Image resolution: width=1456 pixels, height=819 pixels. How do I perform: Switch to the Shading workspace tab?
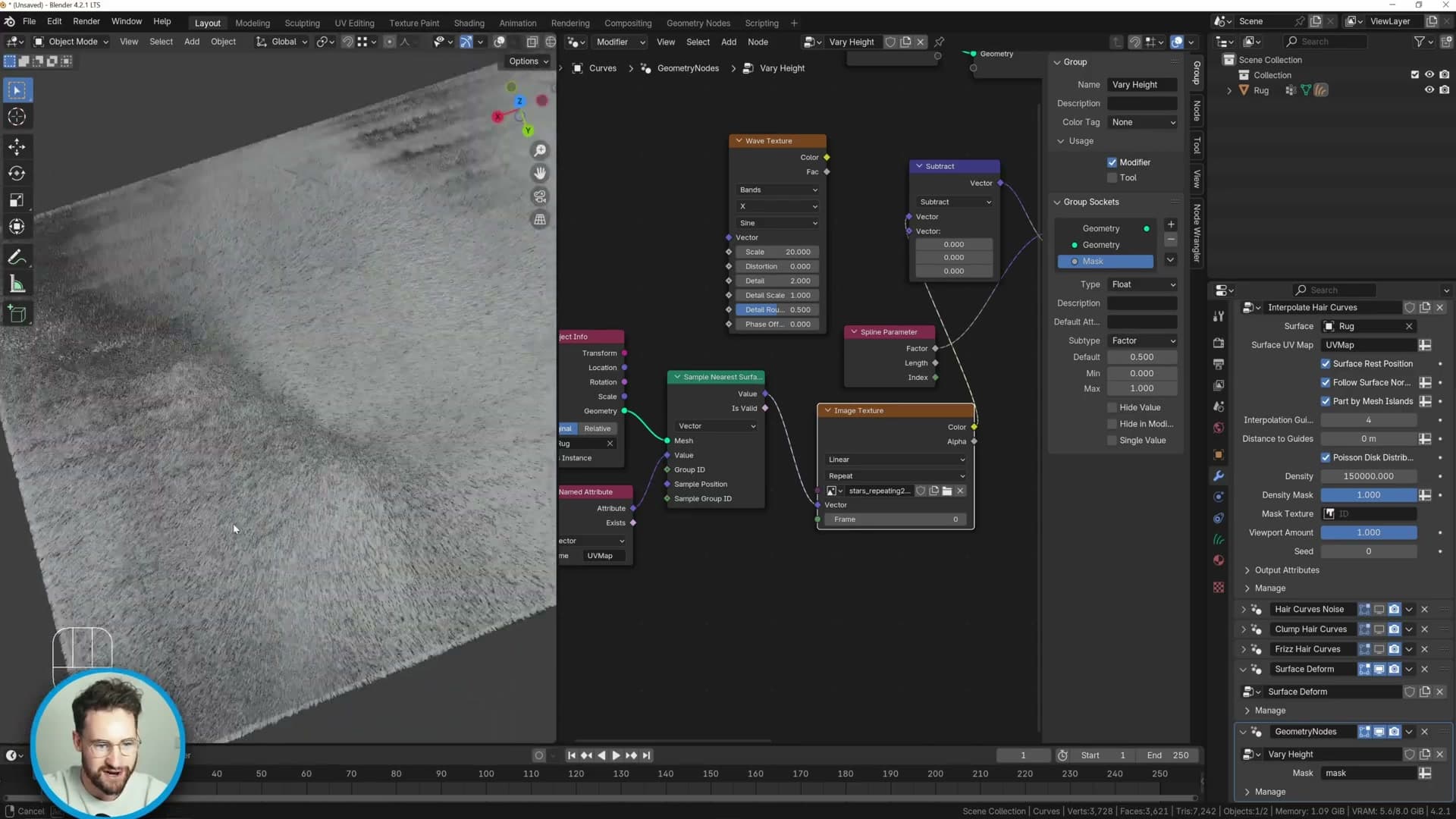tap(469, 23)
